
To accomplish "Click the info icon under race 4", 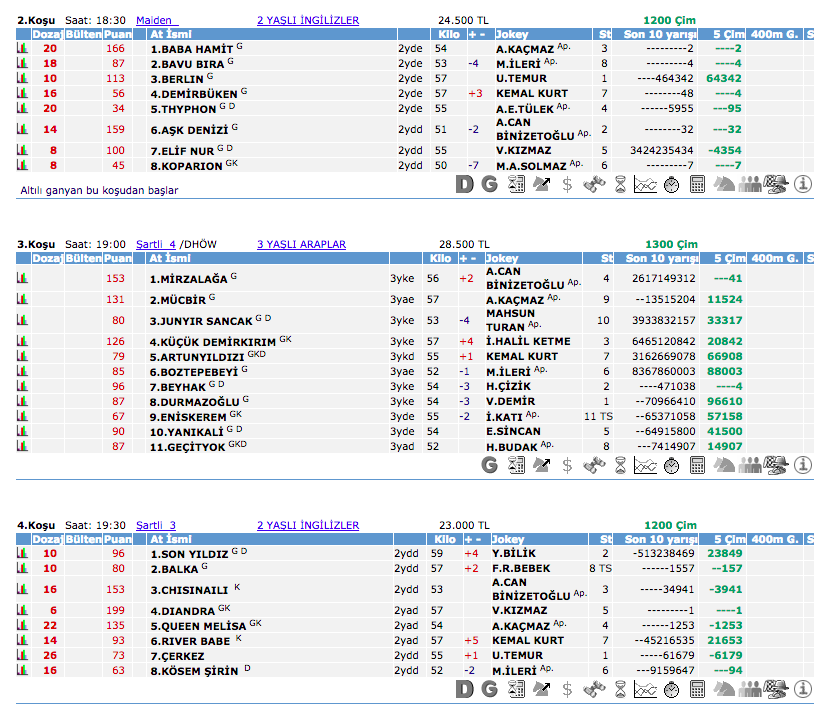I will pos(802,688).
